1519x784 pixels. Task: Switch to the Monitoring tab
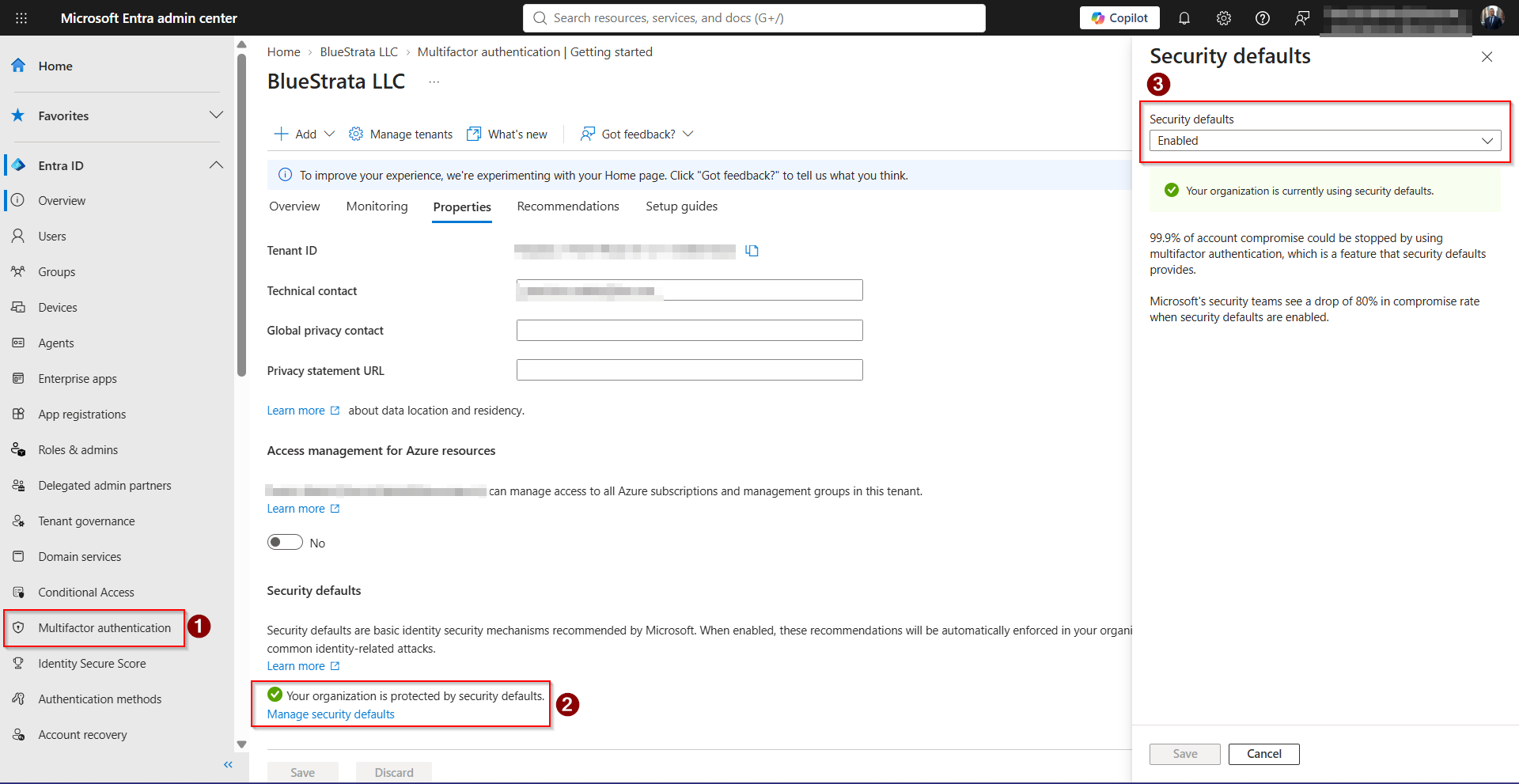click(x=377, y=206)
